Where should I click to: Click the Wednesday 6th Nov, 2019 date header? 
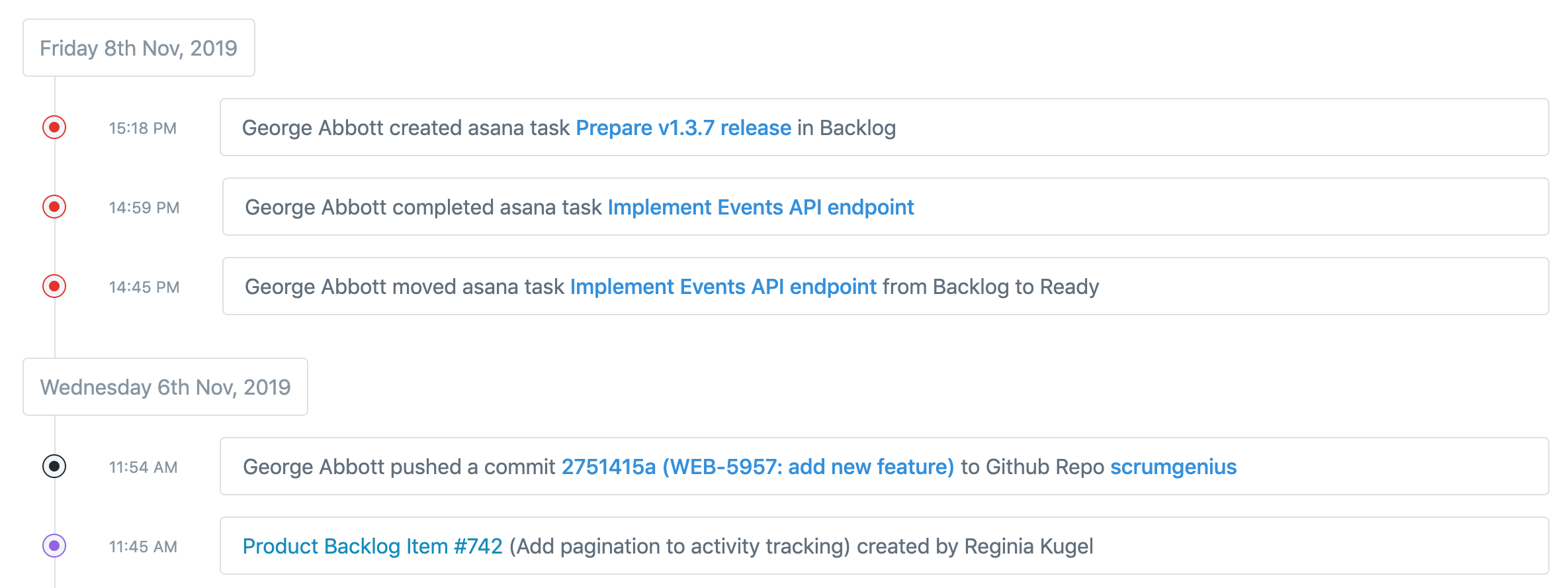(x=165, y=387)
